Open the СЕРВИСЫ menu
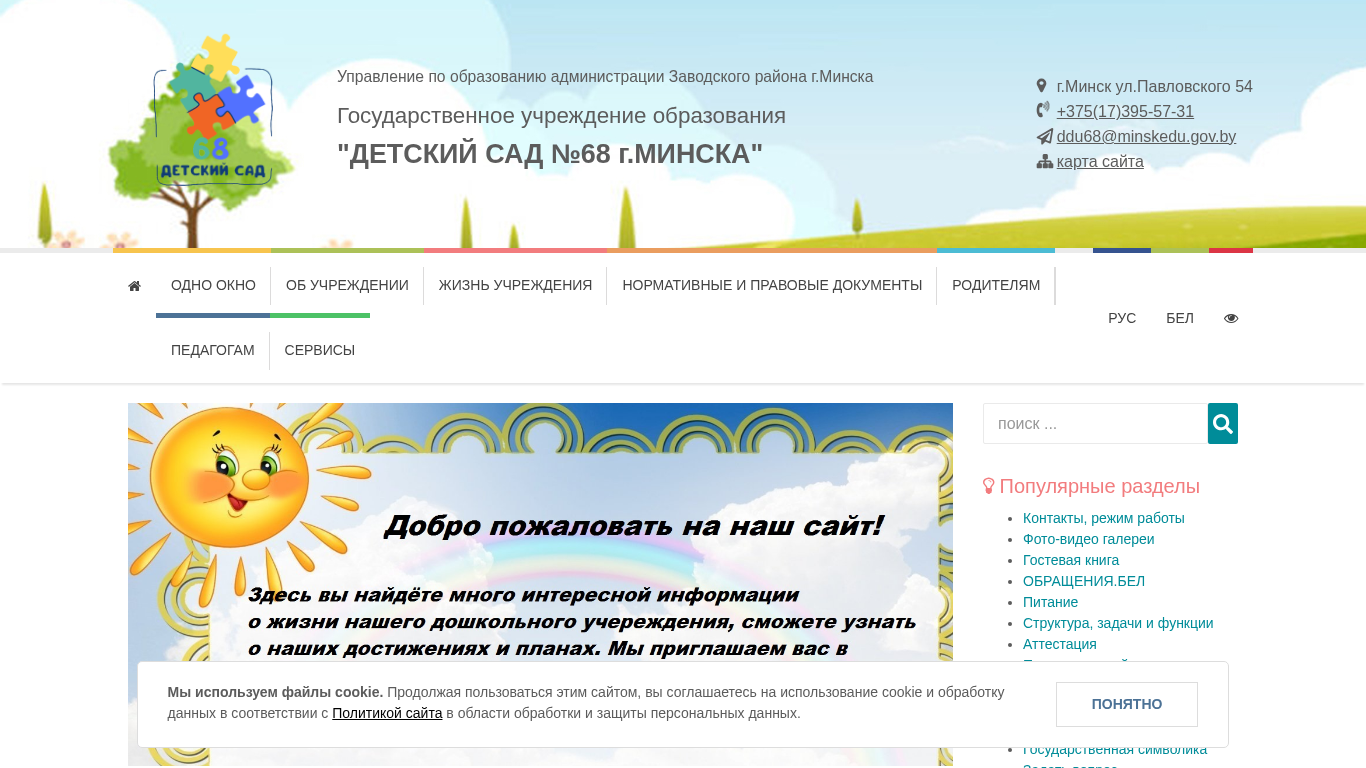Image resolution: width=1366 pixels, height=768 pixels. (x=320, y=350)
